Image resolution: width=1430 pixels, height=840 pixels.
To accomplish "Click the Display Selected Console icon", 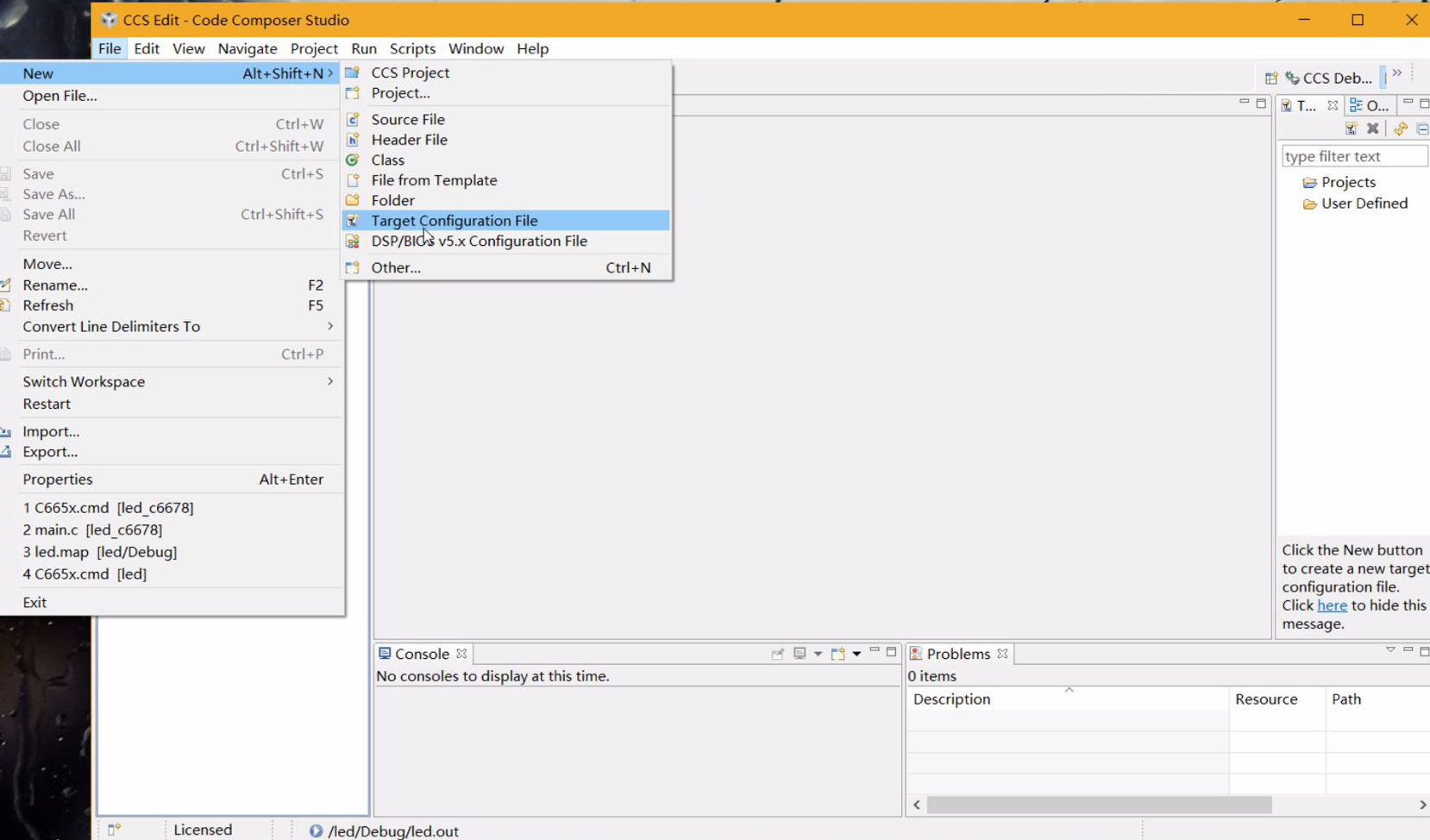I will coord(800,653).
